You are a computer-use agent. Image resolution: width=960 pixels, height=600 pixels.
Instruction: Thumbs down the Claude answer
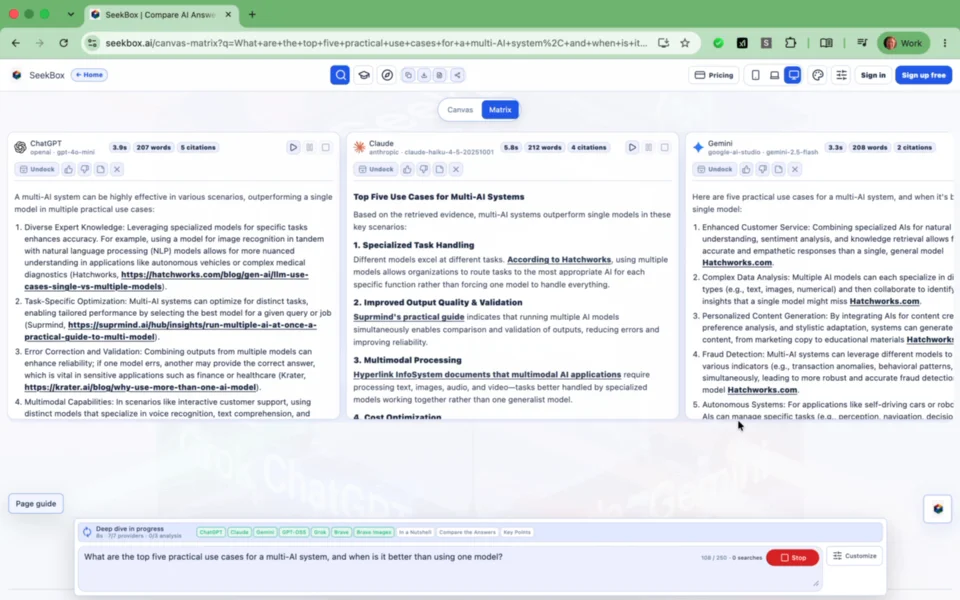coord(423,169)
